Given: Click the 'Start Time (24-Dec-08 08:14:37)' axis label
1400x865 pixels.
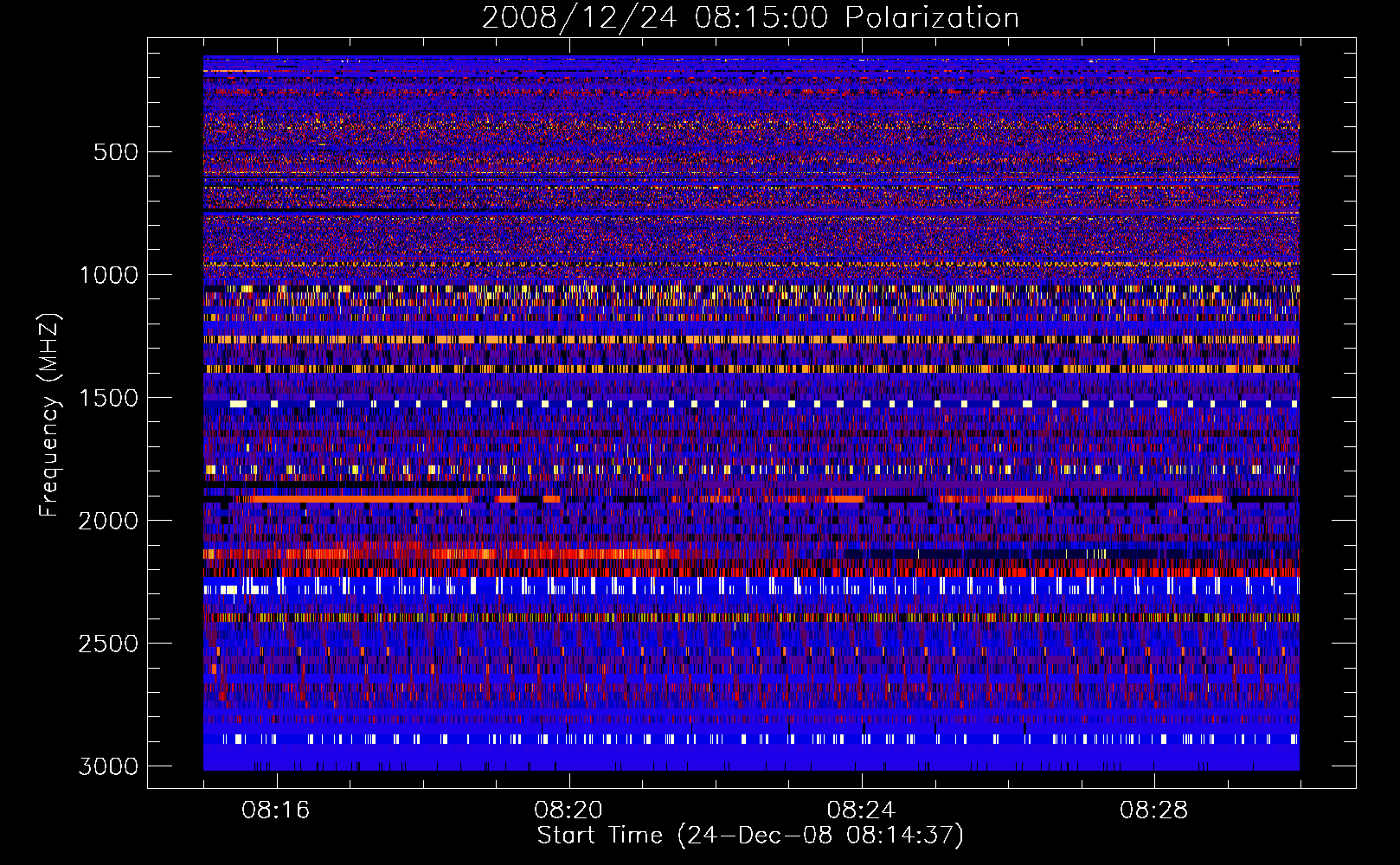Looking at the screenshot, I should pos(750,836).
